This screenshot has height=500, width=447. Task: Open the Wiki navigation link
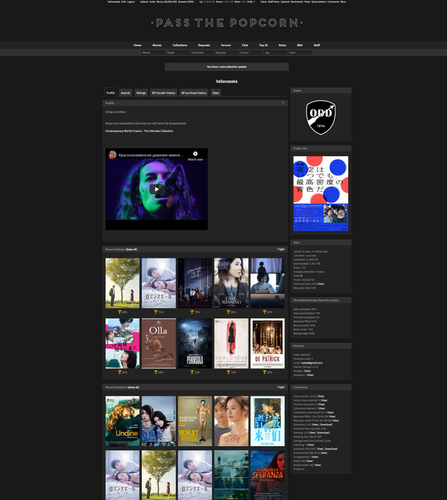pyautogui.click(x=300, y=45)
